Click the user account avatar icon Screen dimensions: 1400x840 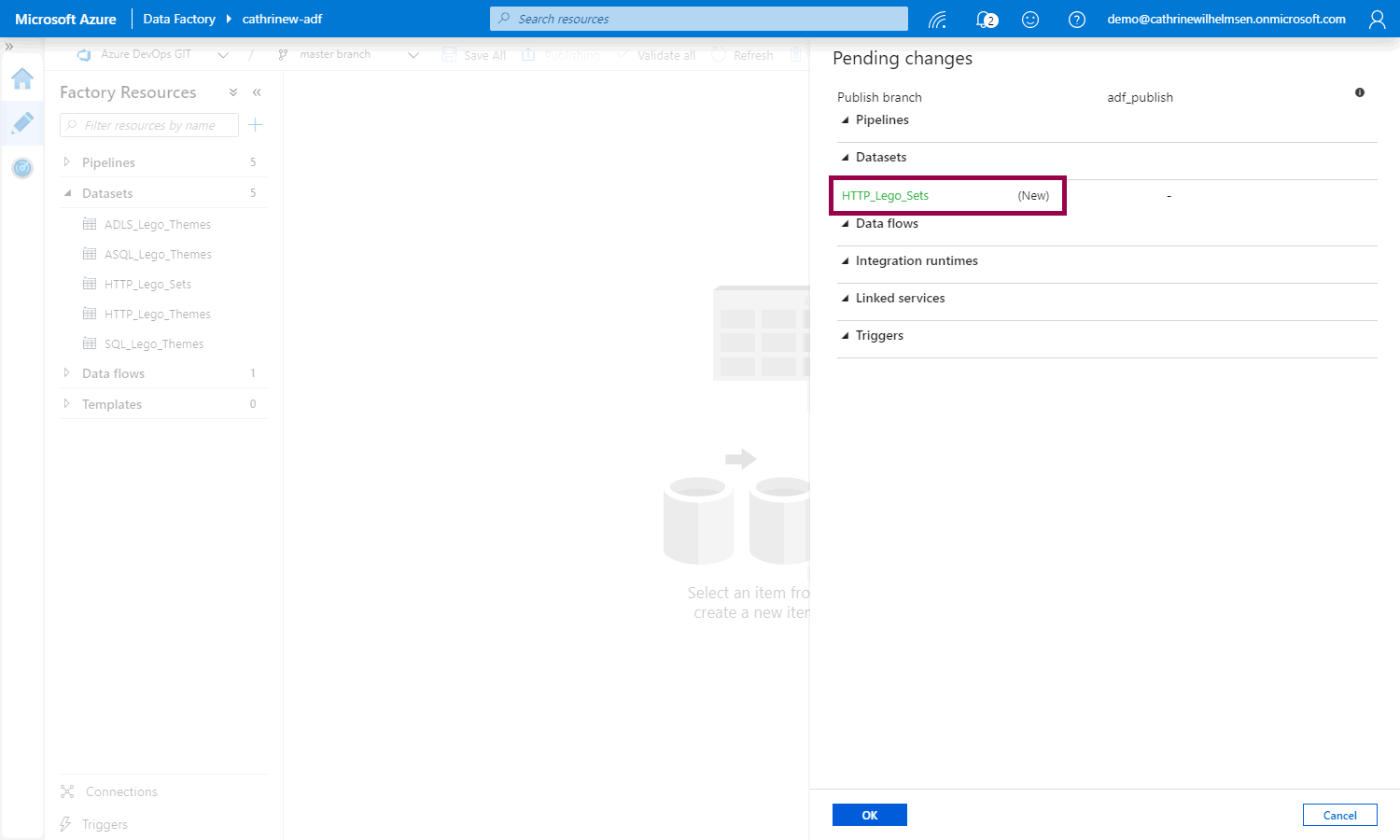(x=1377, y=20)
